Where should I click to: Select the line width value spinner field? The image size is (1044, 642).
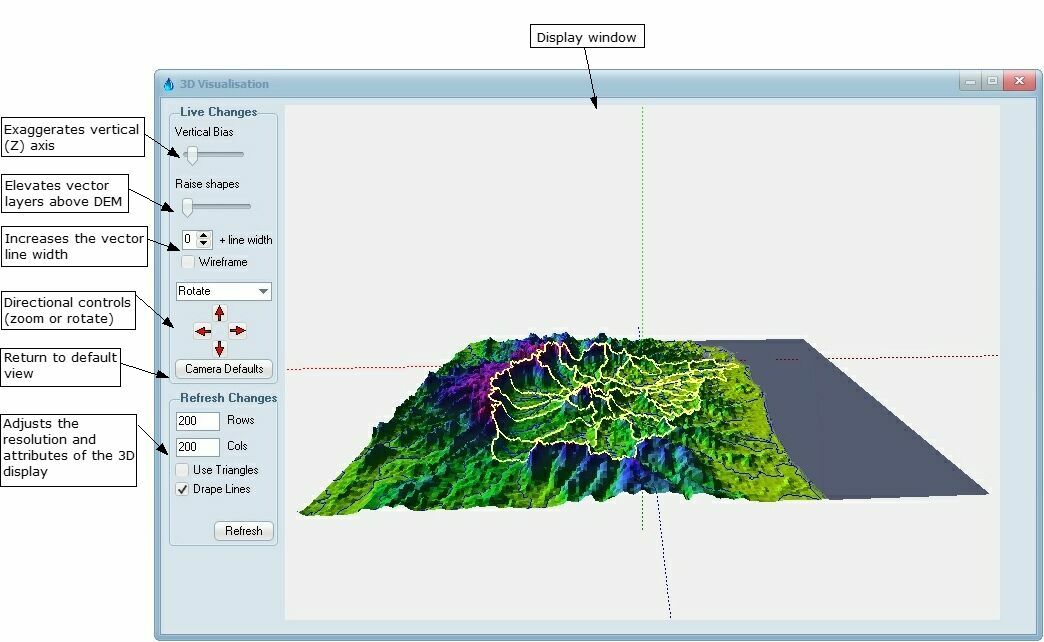pos(188,239)
